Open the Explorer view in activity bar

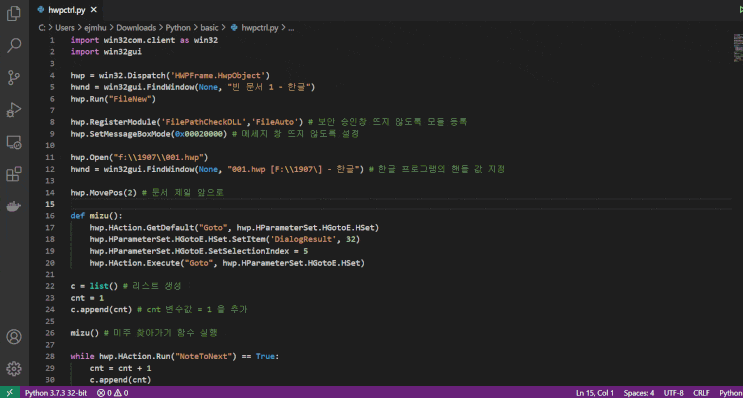click(14, 13)
